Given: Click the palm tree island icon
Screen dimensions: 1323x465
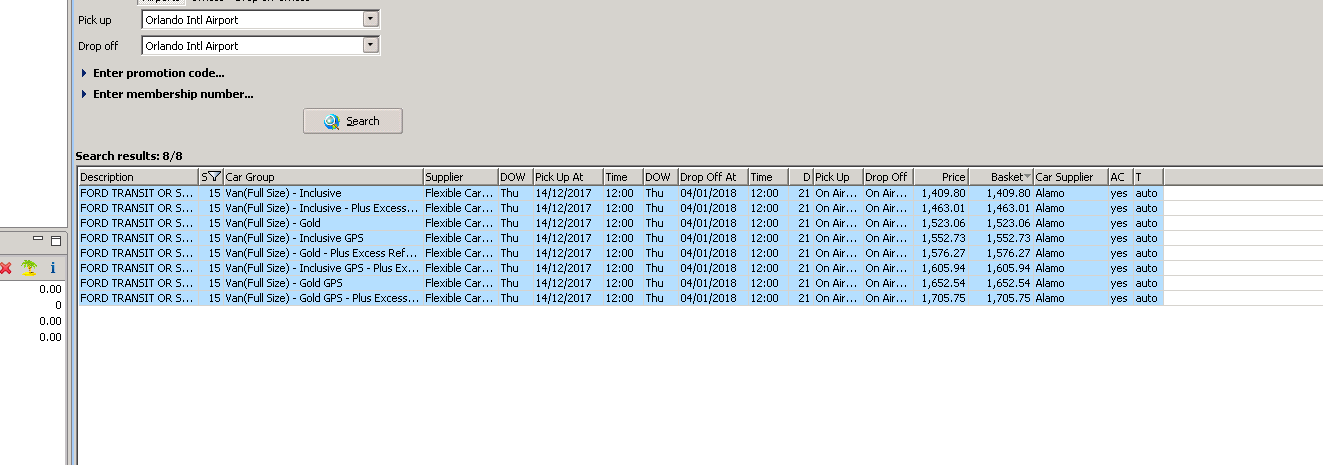Looking at the screenshot, I should [30, 268].
